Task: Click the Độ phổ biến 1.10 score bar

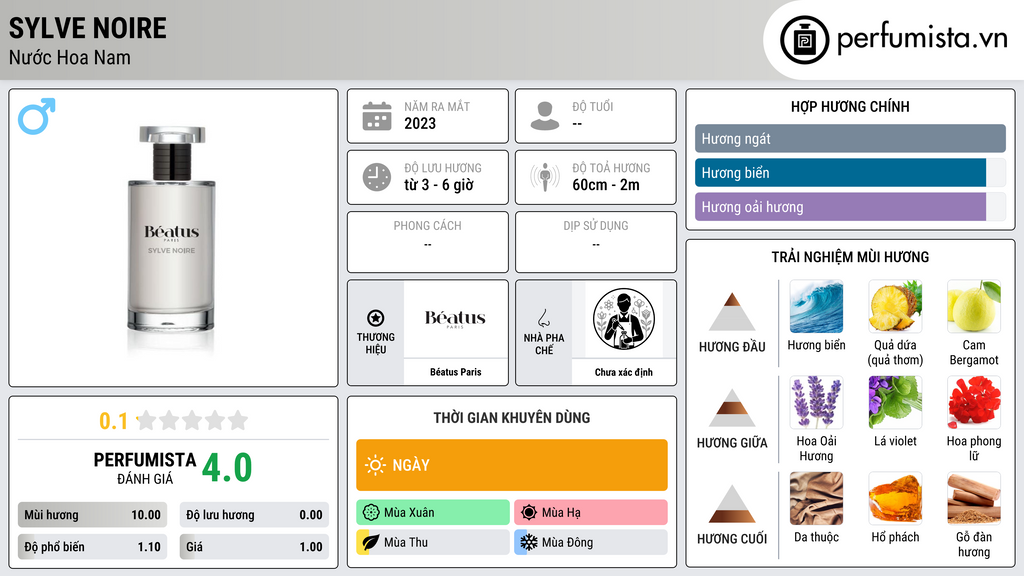Action: pyautogui.click(x=92, y=547)
